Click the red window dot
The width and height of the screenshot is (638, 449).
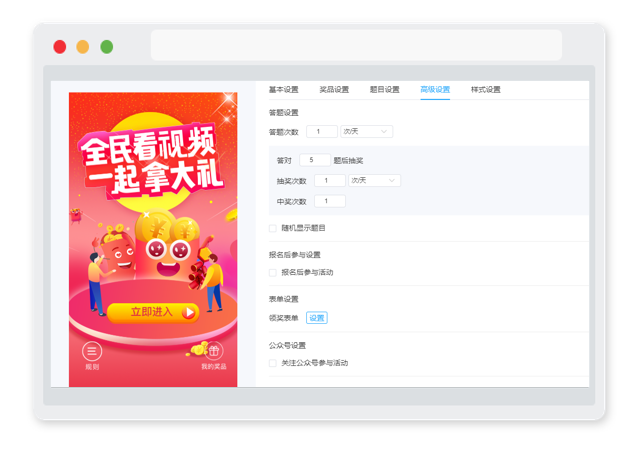coord(60,47)
